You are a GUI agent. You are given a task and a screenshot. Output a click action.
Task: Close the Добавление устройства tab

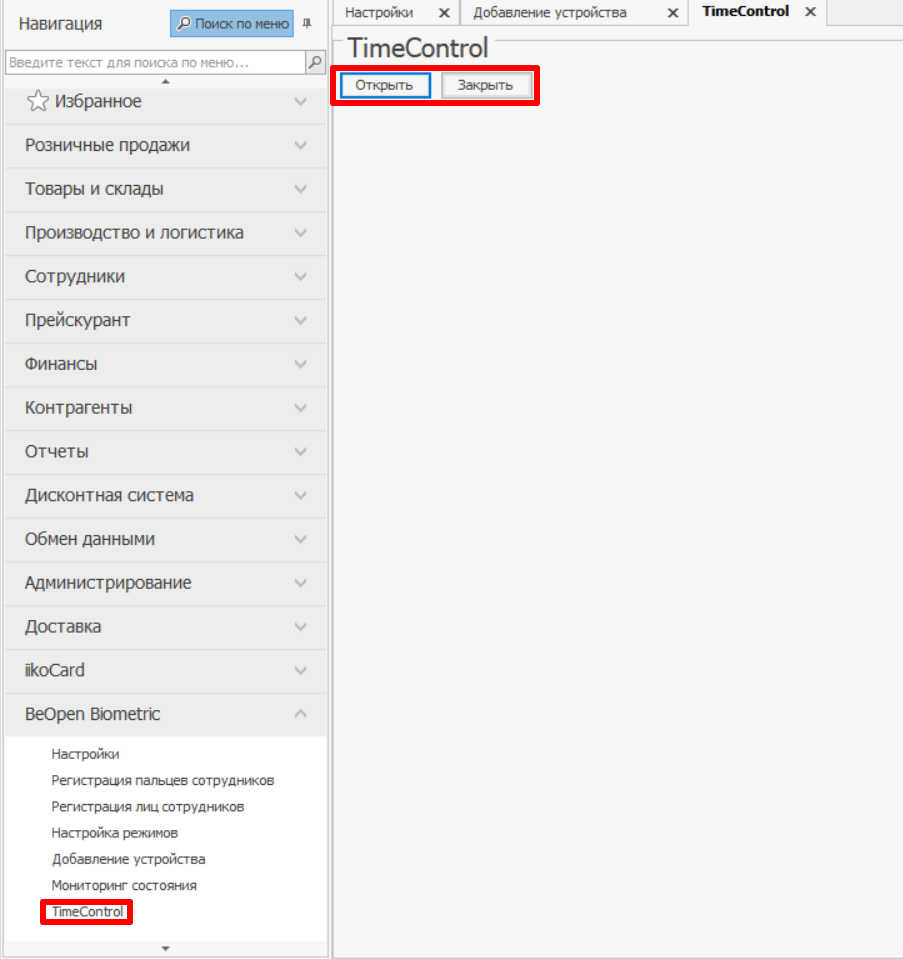click(x=672, y=12)
